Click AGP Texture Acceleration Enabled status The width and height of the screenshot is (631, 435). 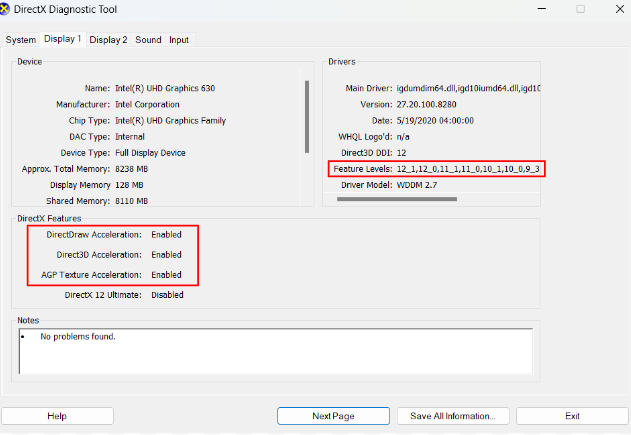click(166, 275)
